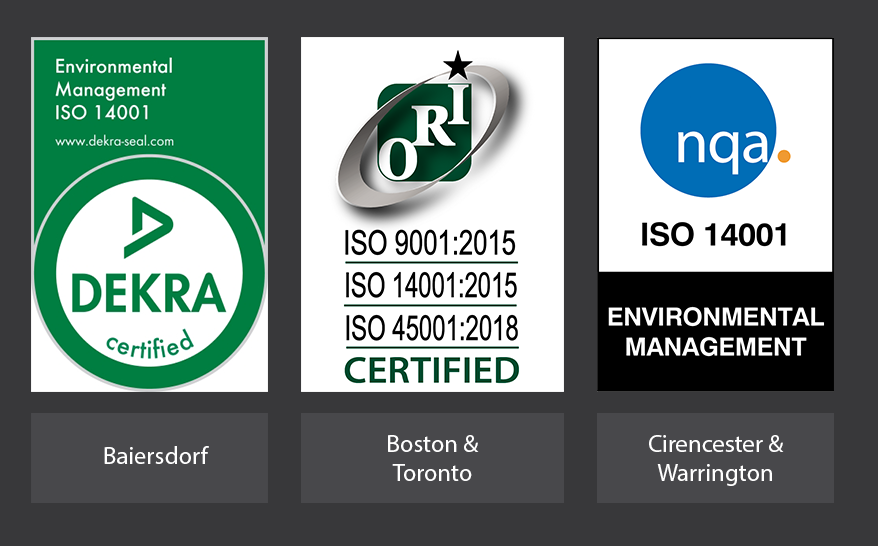This screenshot has height=546, width=878.
Task: Click the ISO 14001 text under nqa logo
Action: point(714,235)
